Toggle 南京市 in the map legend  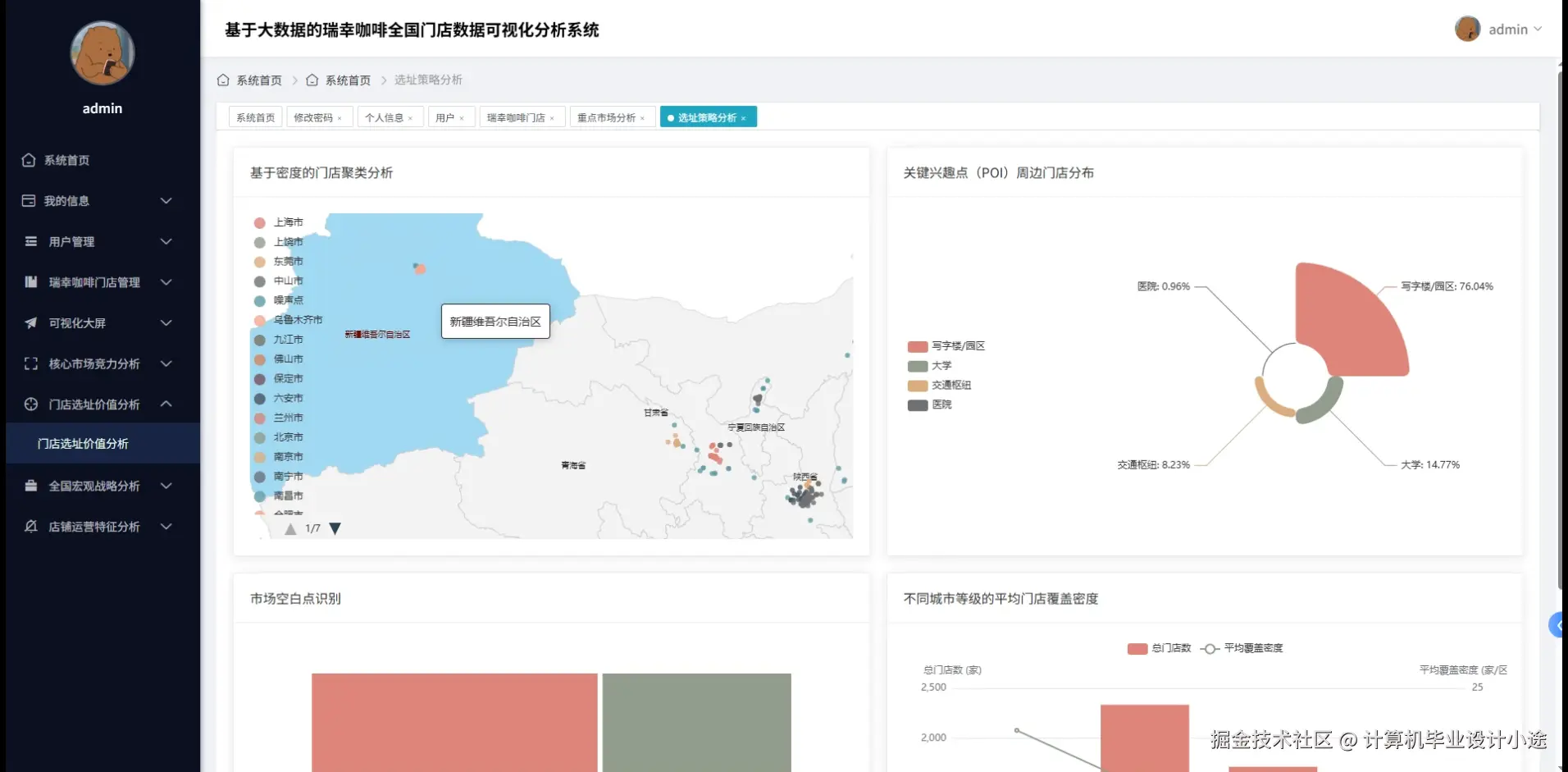pos(279,457)
